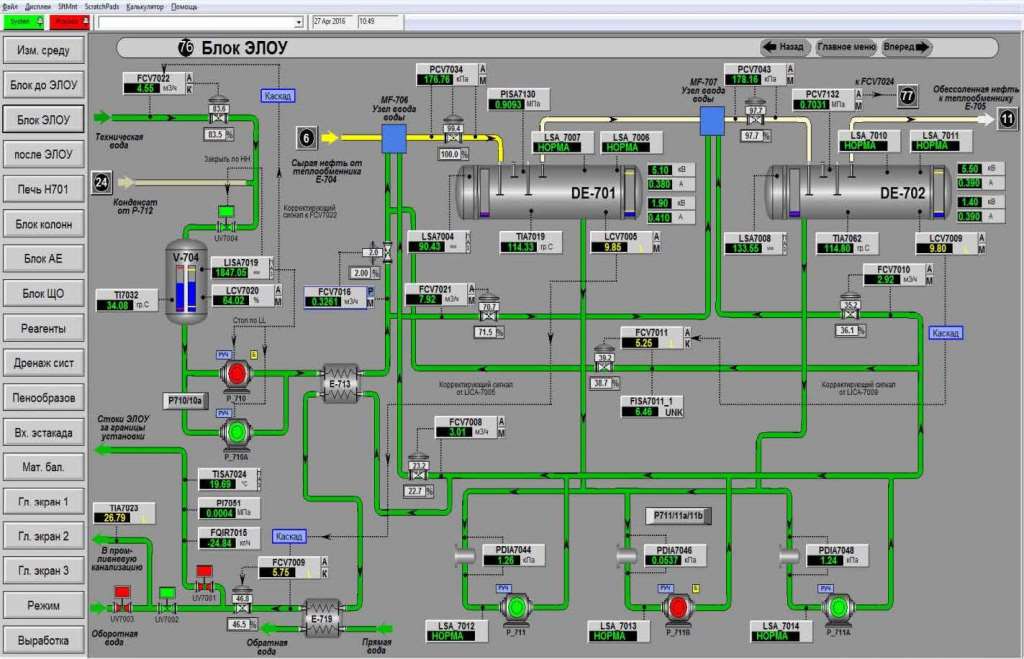Click TIA7019 value 114.33
Image resolution: width=1024 pixels, height=659 pixels.
517,247
